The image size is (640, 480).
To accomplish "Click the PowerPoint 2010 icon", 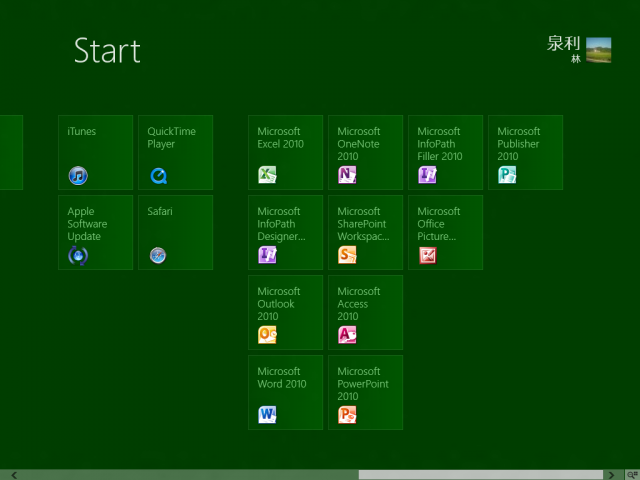I will (347, 415).
